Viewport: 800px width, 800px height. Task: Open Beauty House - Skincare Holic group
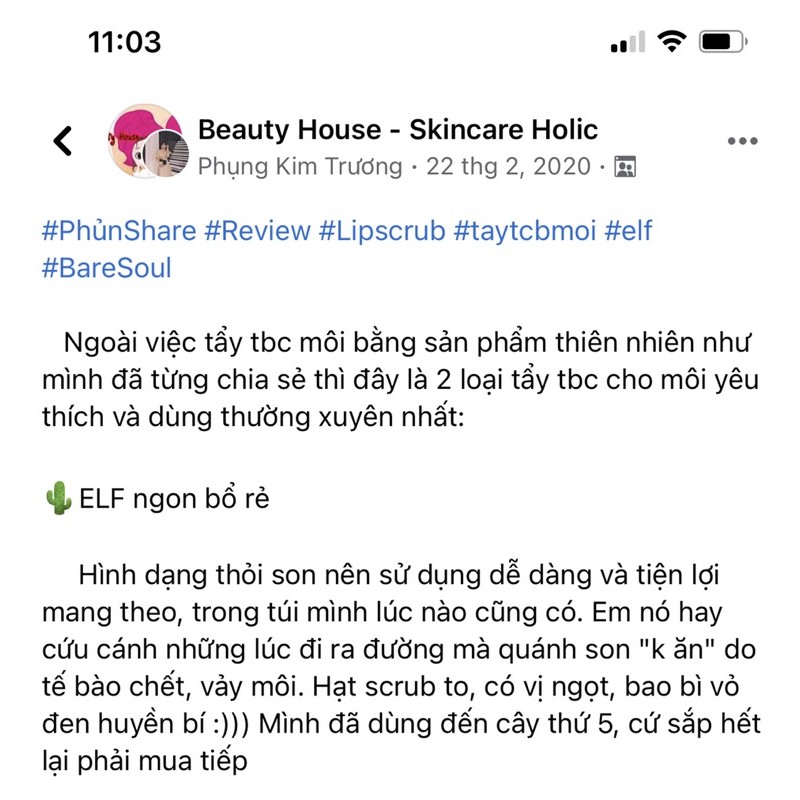pos(397,129)
